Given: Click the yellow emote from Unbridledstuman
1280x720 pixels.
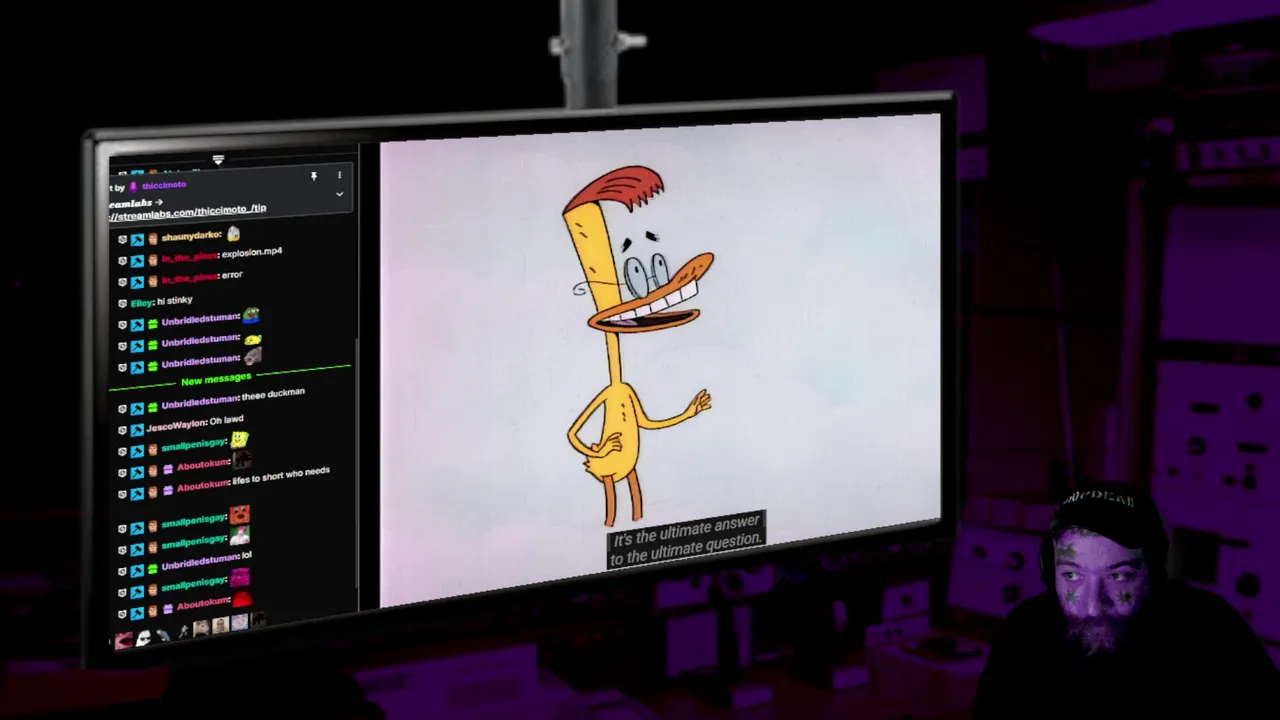Looking at the screenshot, I should click(x=253, y=338).
